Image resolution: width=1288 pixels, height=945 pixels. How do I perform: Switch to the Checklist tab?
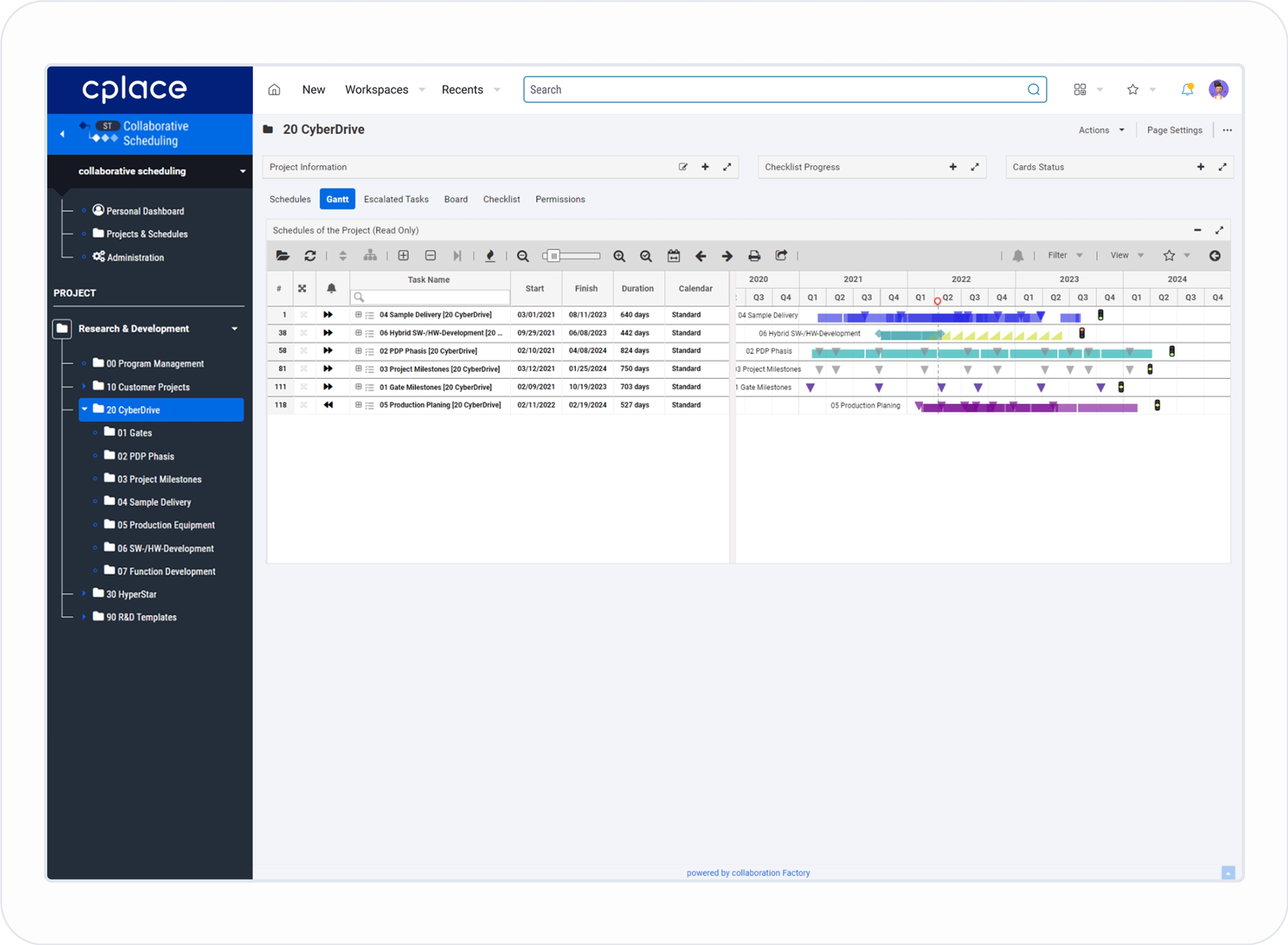[x=501, y=199]
